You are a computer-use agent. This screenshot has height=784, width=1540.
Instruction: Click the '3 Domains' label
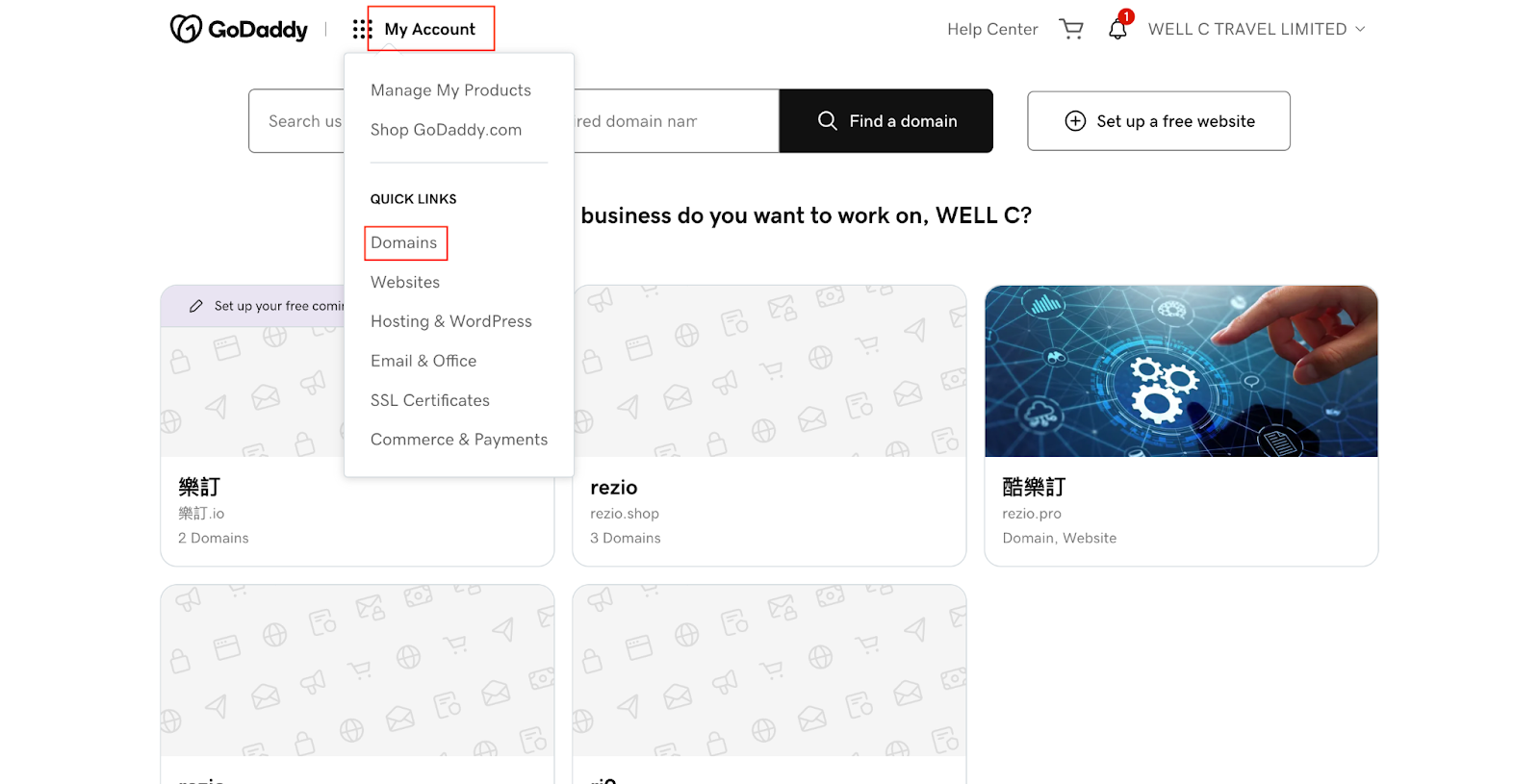626,538
